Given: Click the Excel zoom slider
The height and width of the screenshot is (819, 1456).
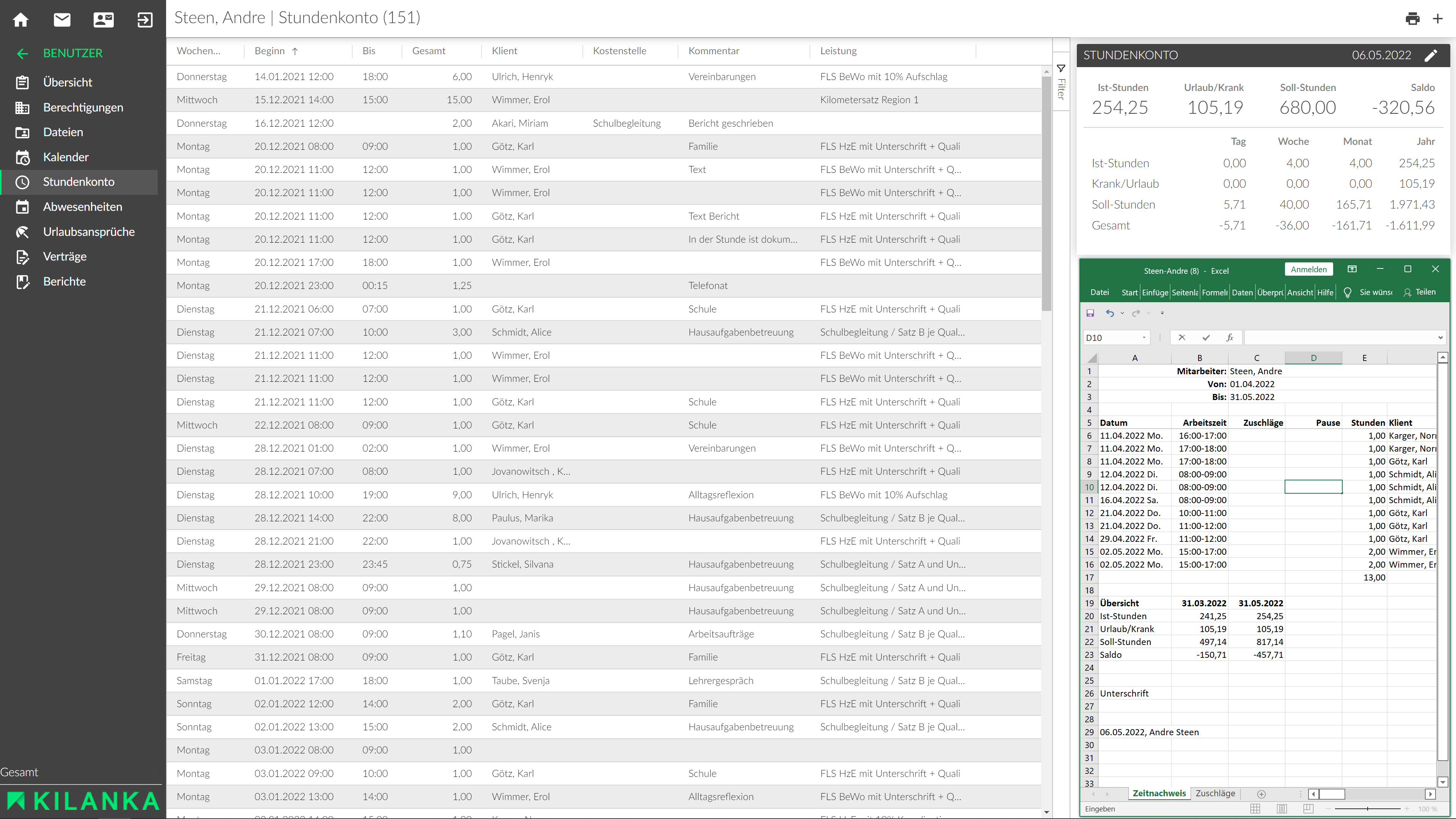Looking at the screenshot, I should pyautogui.click(x=1367, y=809).
